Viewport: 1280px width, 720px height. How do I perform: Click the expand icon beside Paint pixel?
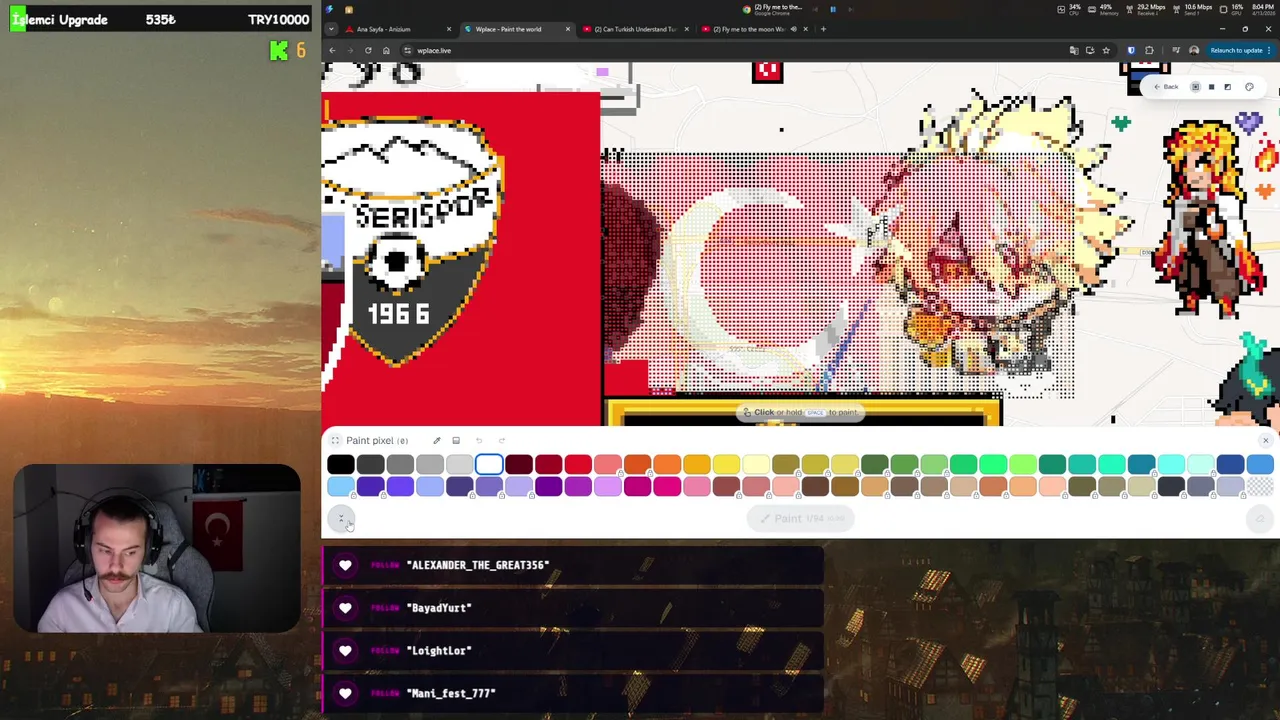click(x=335, y=440)
